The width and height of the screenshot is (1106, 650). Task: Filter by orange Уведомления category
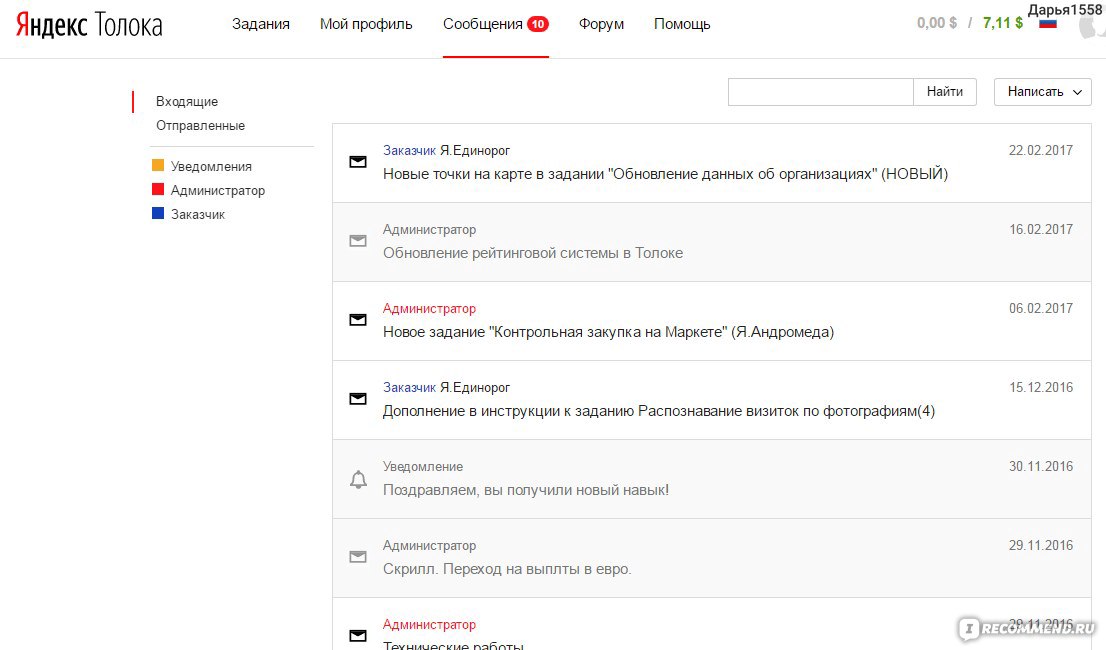(x=202, y=166)
